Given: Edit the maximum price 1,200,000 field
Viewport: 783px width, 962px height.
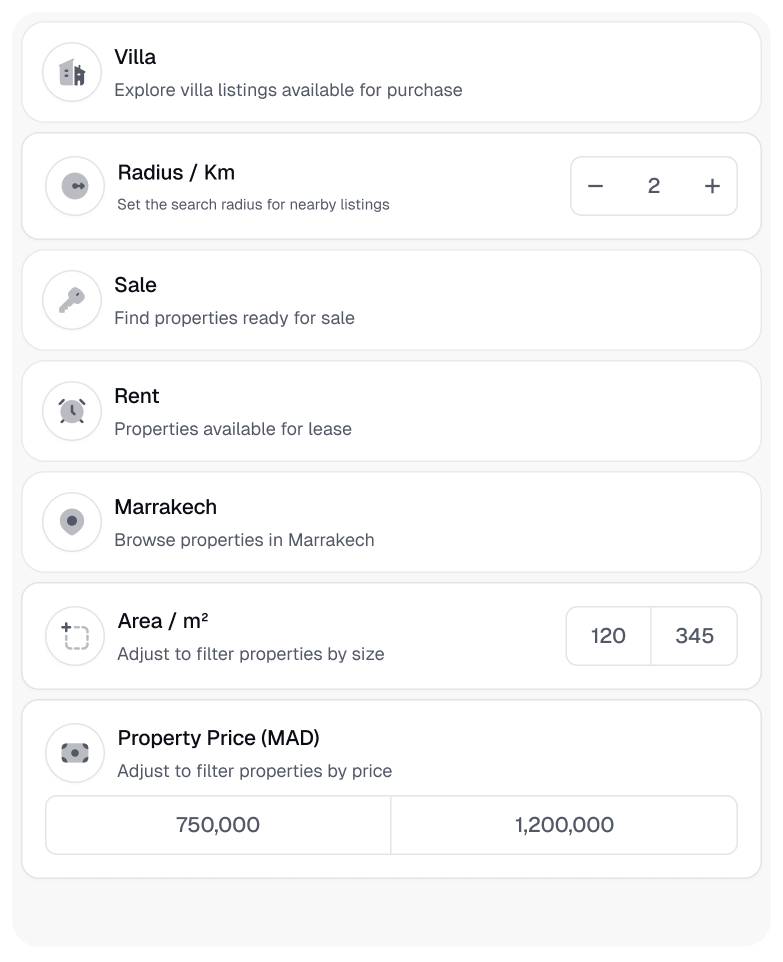Looking at the screenshot, I should click(x=564, y=825).
